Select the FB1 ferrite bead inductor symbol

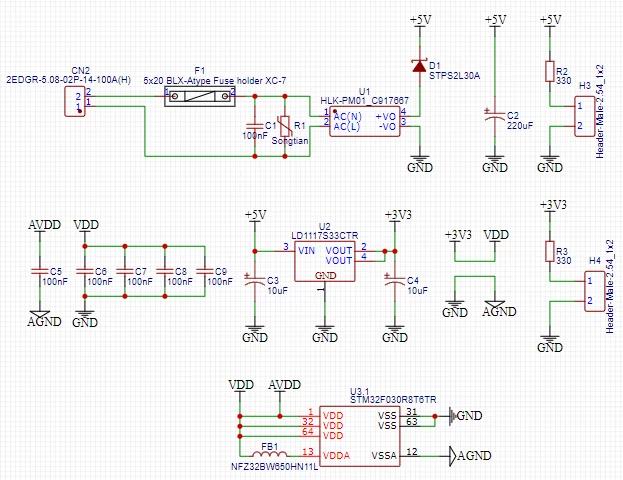[270, 453]
